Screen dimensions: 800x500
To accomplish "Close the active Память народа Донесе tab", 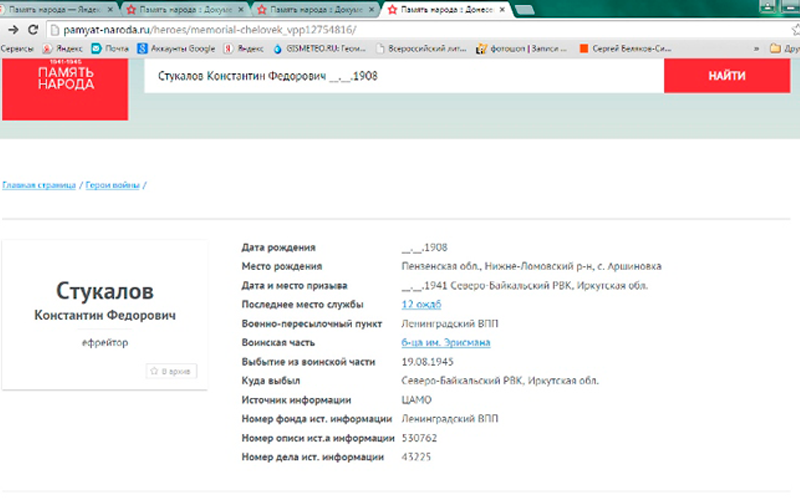I will 502,10.
